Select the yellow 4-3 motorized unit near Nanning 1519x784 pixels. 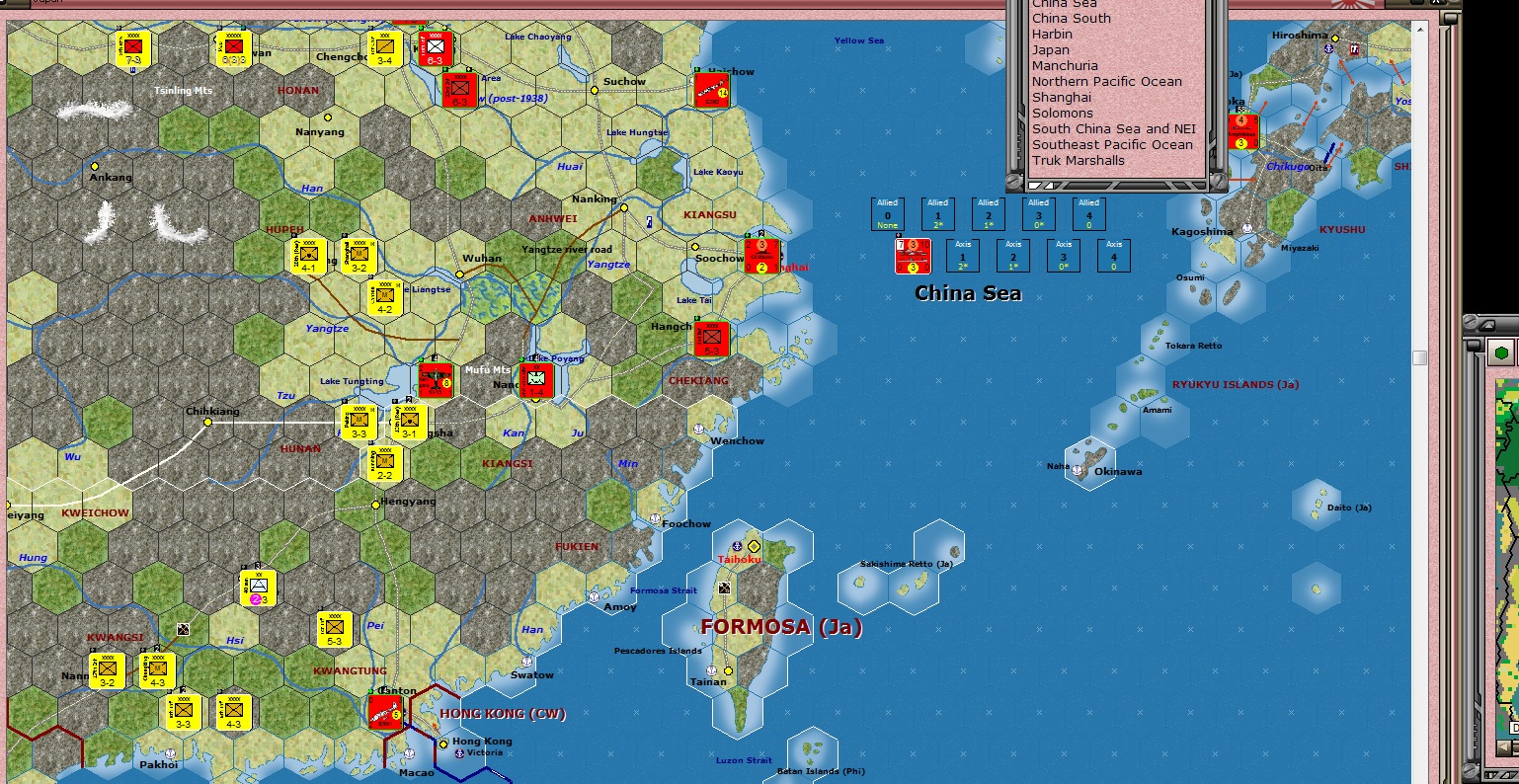coord(157,670)
